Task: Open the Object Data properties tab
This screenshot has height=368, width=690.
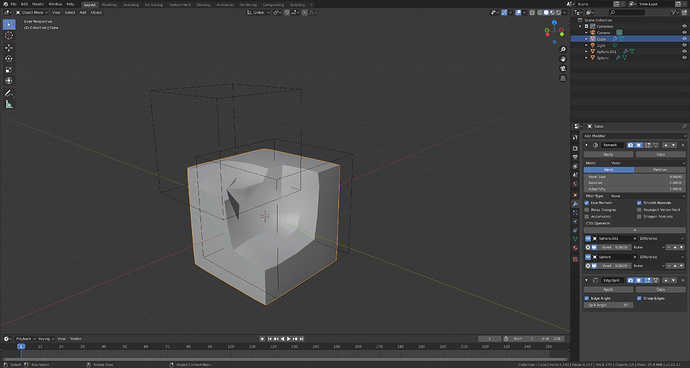Action: click(x=575, y=239)
